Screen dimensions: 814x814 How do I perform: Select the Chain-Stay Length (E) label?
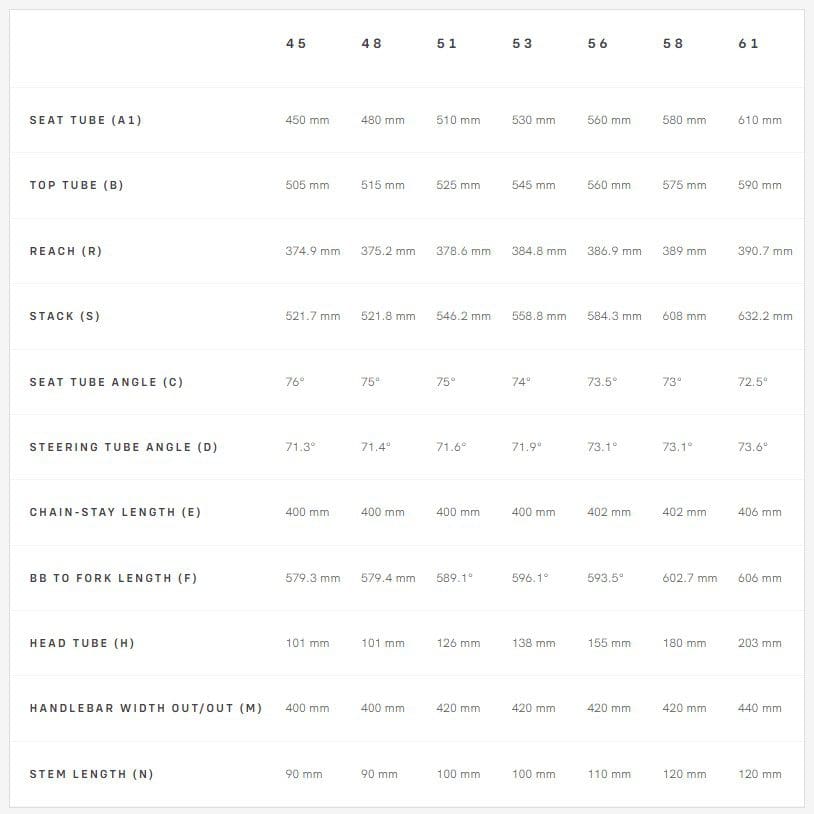click(x=115, y=512)
